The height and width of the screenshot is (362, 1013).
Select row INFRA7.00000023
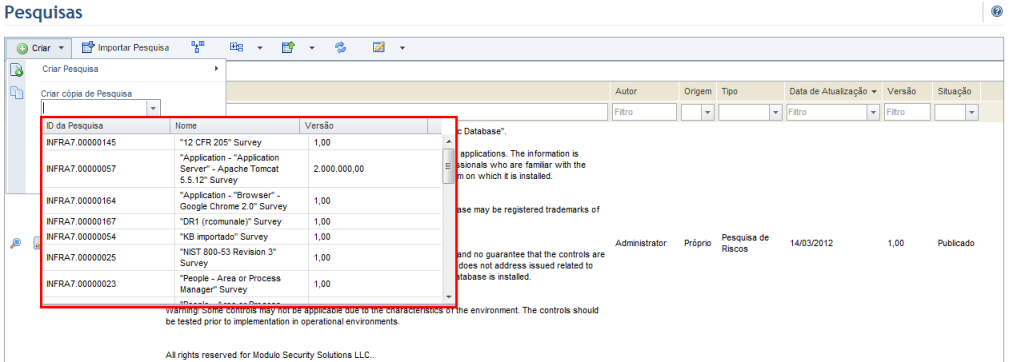[243, 284]
